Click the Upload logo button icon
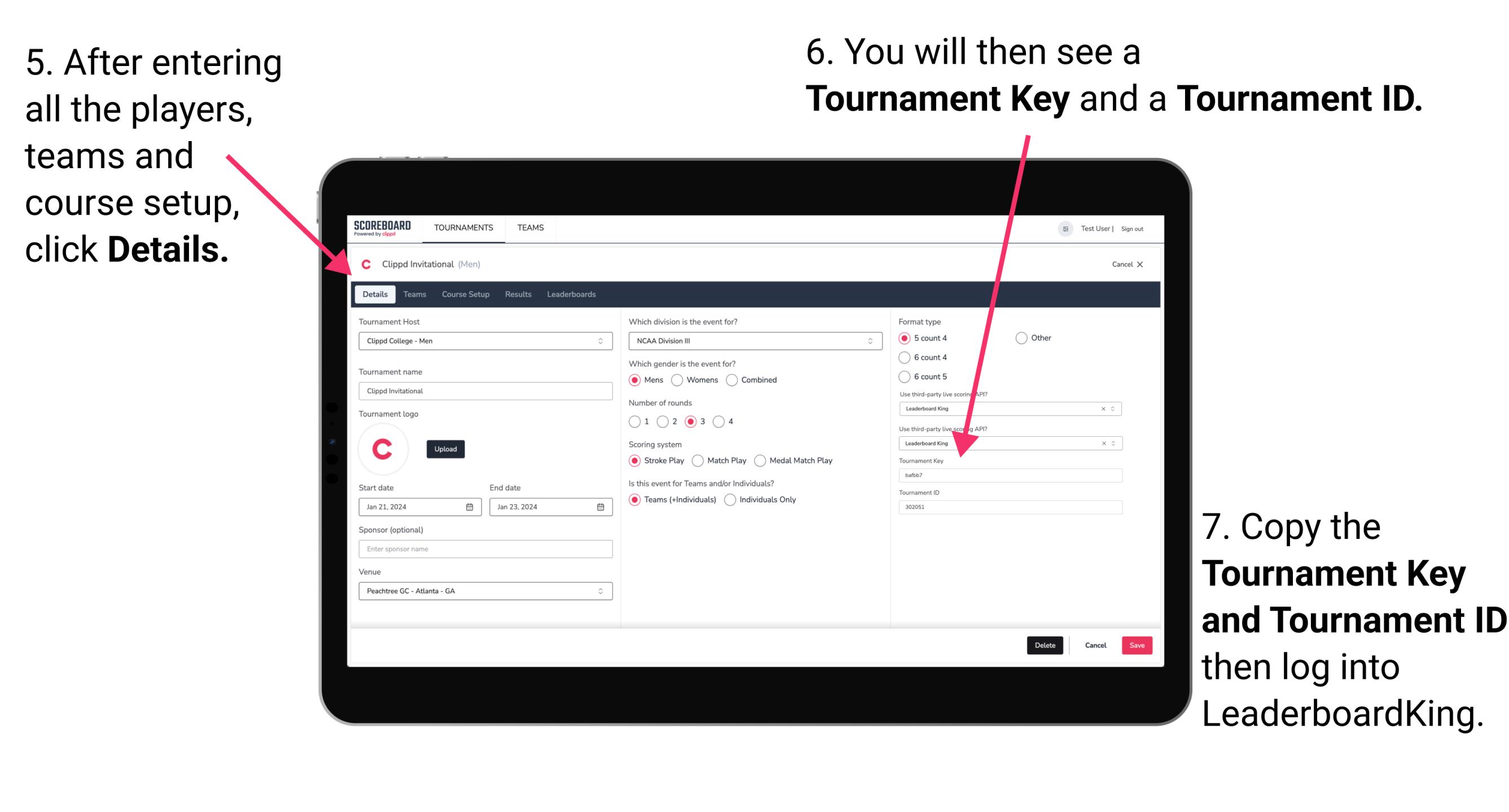 click(446, 449)
